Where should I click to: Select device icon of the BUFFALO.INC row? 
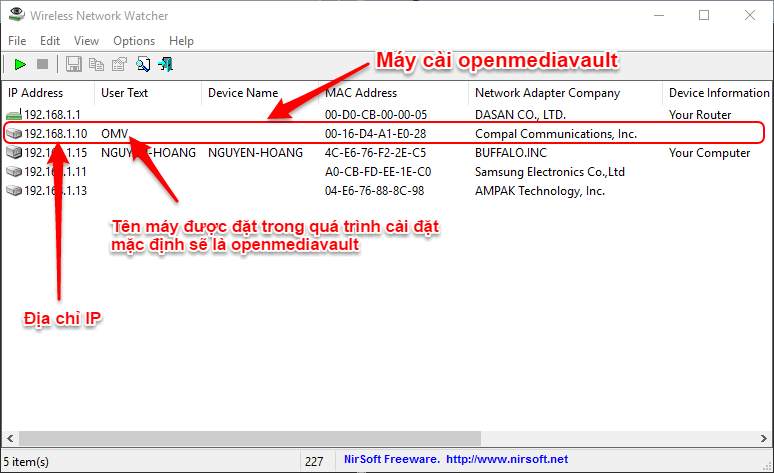coord(14,153)
